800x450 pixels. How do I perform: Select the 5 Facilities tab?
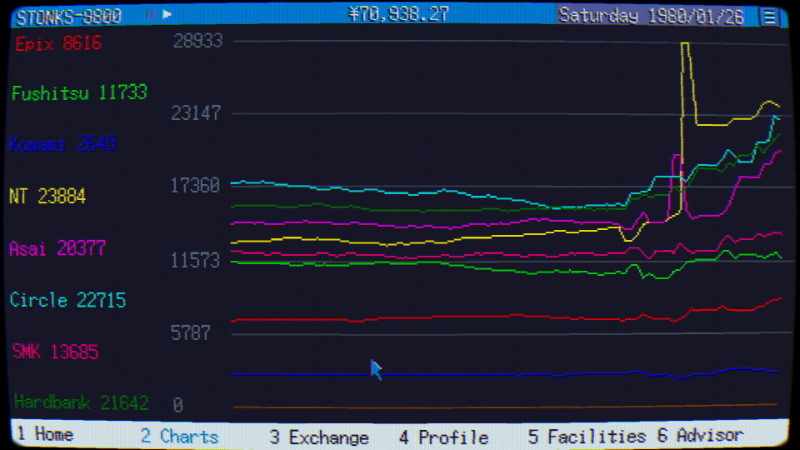coord(586,436)
